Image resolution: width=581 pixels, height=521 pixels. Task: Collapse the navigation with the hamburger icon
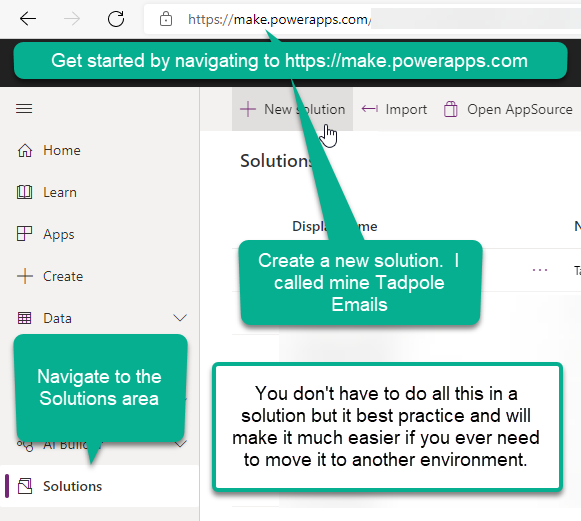pos(24,109)
